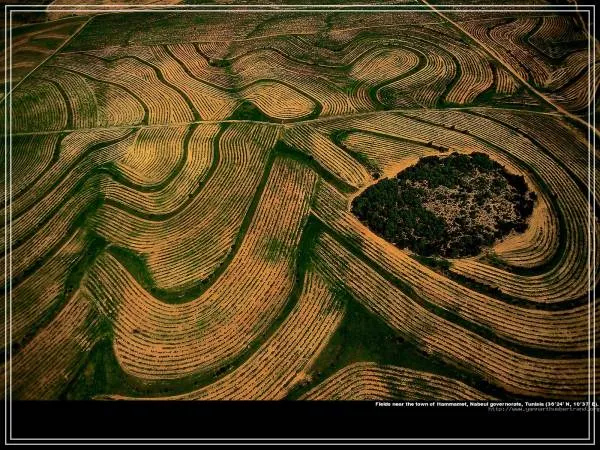Open the yannarthusbertrand.org website link
The width and height of the screenshot is (600, 450).
coord(543,409)
